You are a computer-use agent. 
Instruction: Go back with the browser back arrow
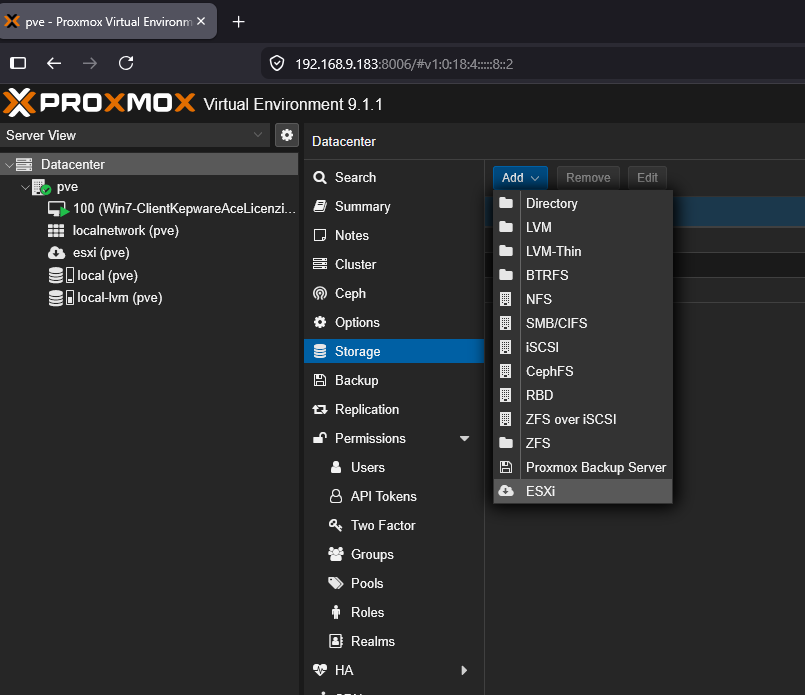click(x=54, y=63)
